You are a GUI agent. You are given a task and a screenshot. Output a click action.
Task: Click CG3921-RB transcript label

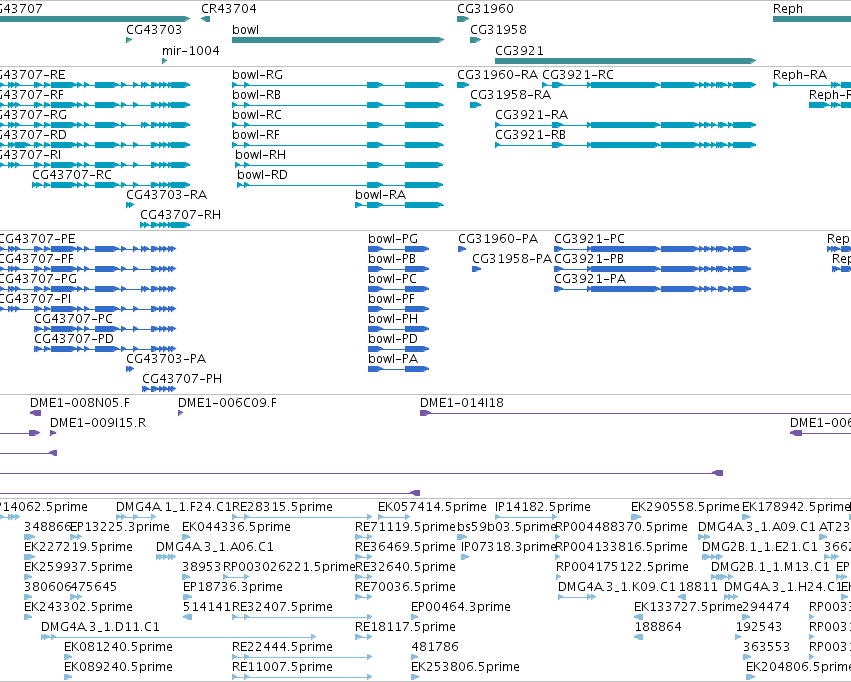[530, 135]
